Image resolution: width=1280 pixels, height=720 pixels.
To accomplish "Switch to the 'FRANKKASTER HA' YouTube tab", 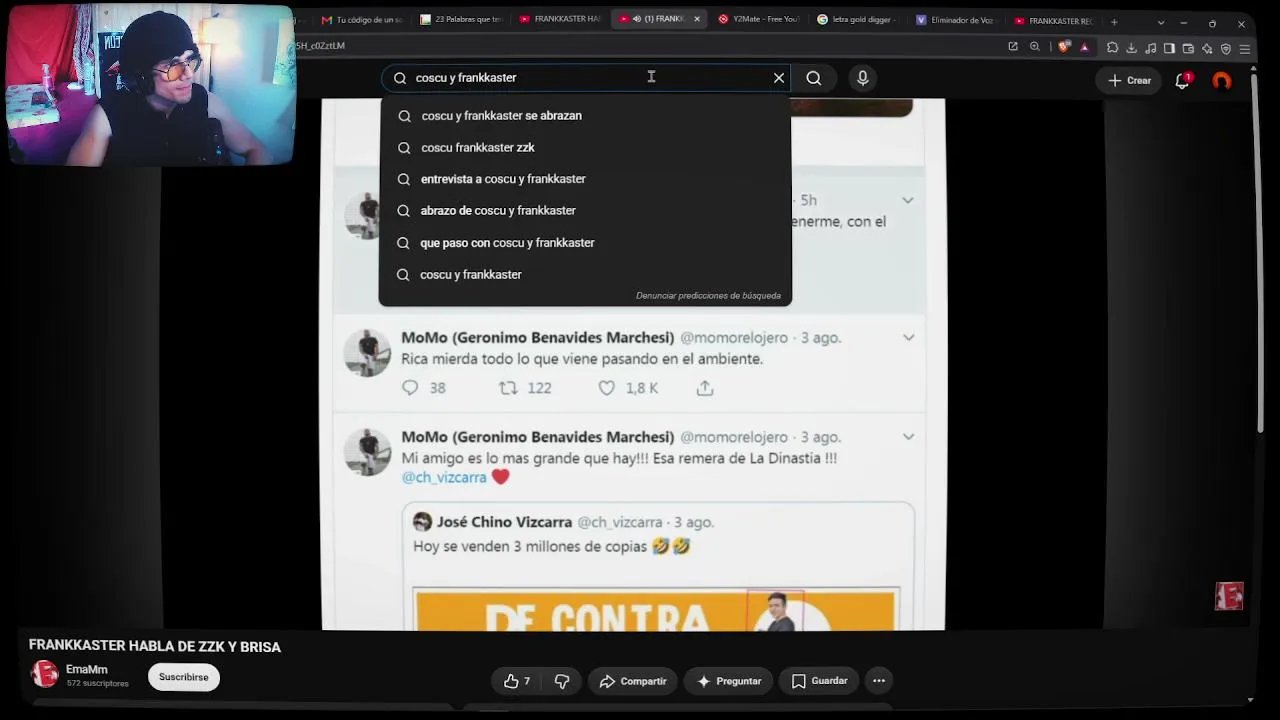I will coord(560,20).
